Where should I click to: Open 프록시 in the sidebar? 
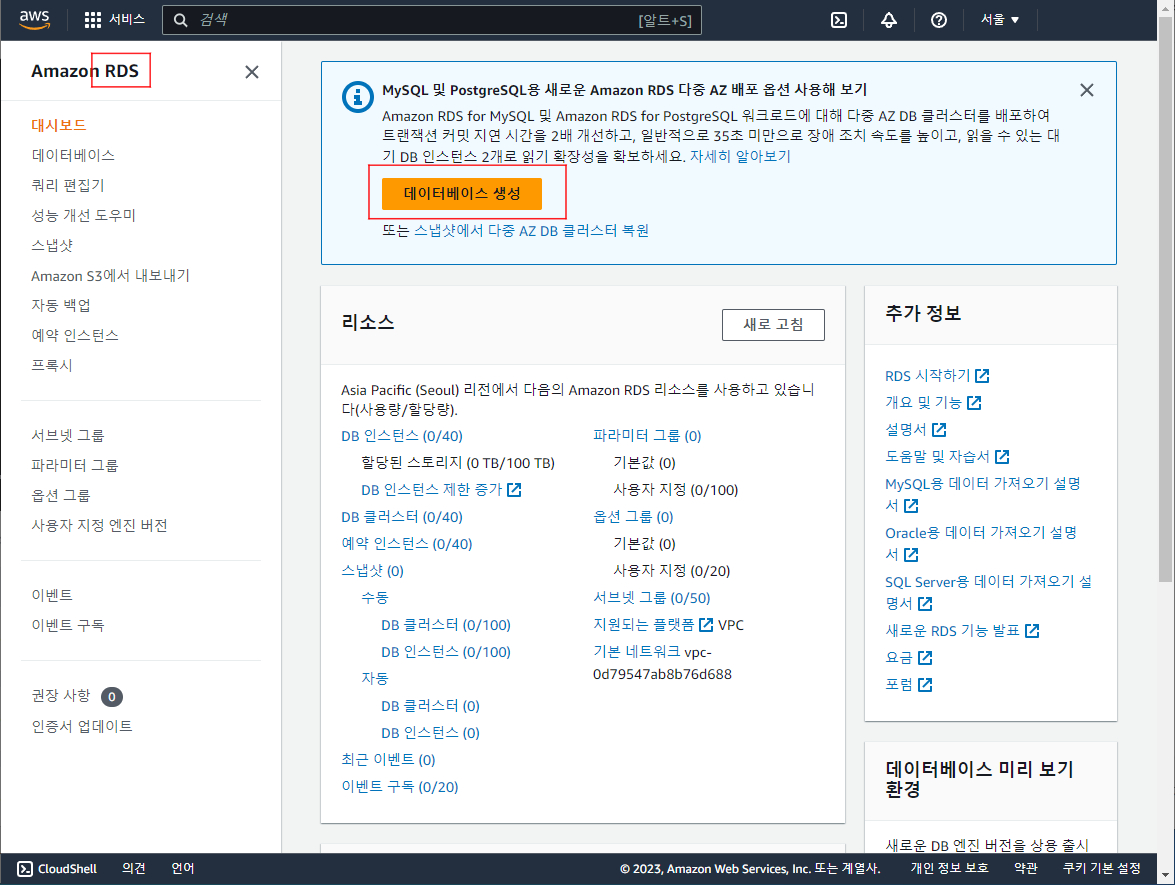[x=52, y=365]
